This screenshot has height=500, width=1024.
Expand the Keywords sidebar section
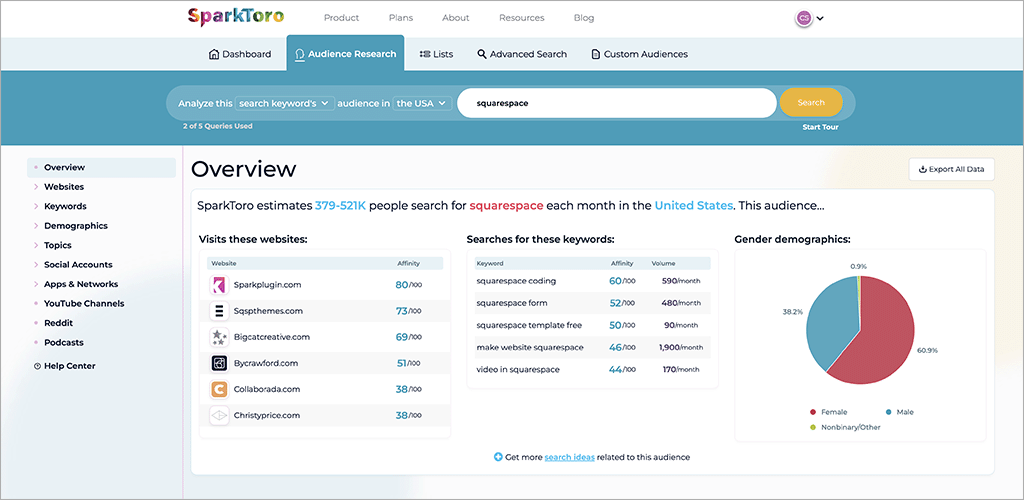[65, 206]
